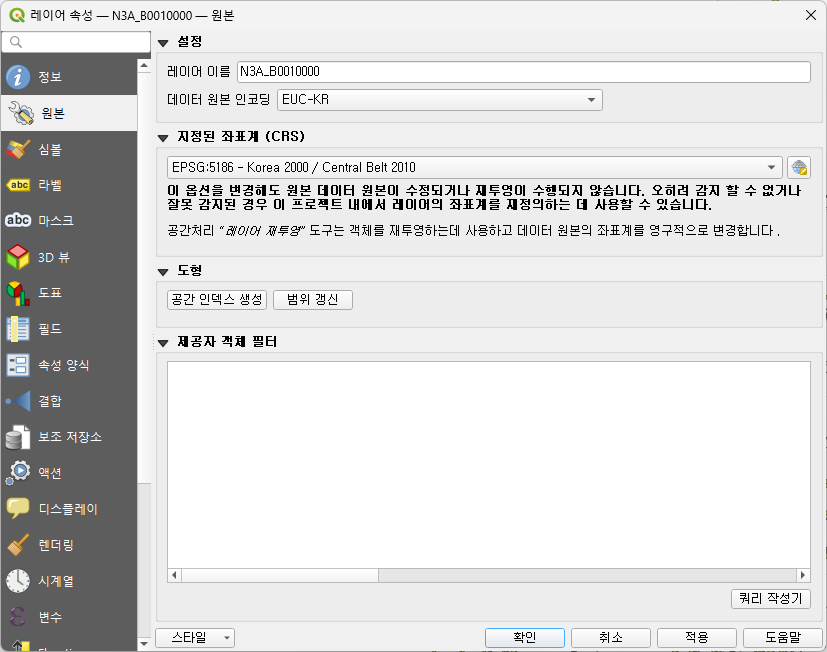Switch to the 심볼 tab label
The height and width of the screenshot is (652, 827).
pyautogui.click(x=50, y=149)
